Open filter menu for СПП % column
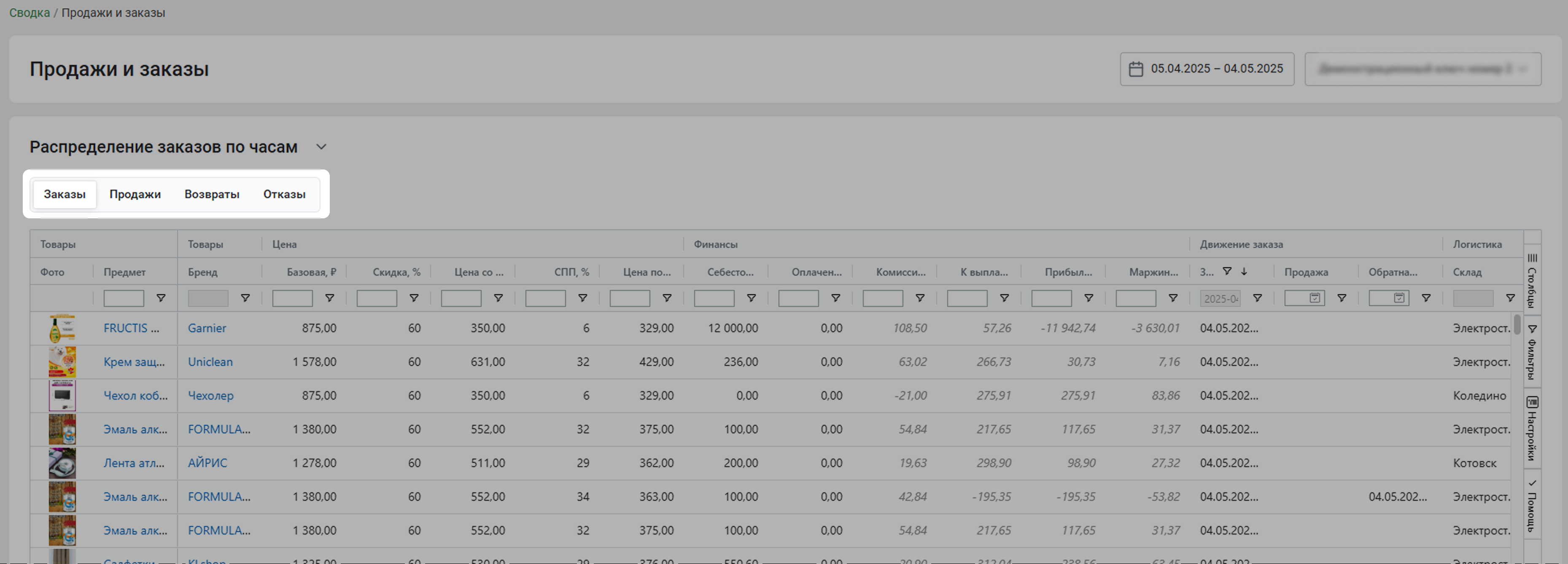The width and height of the screenshot is (1568, 564). pos(582,298)
